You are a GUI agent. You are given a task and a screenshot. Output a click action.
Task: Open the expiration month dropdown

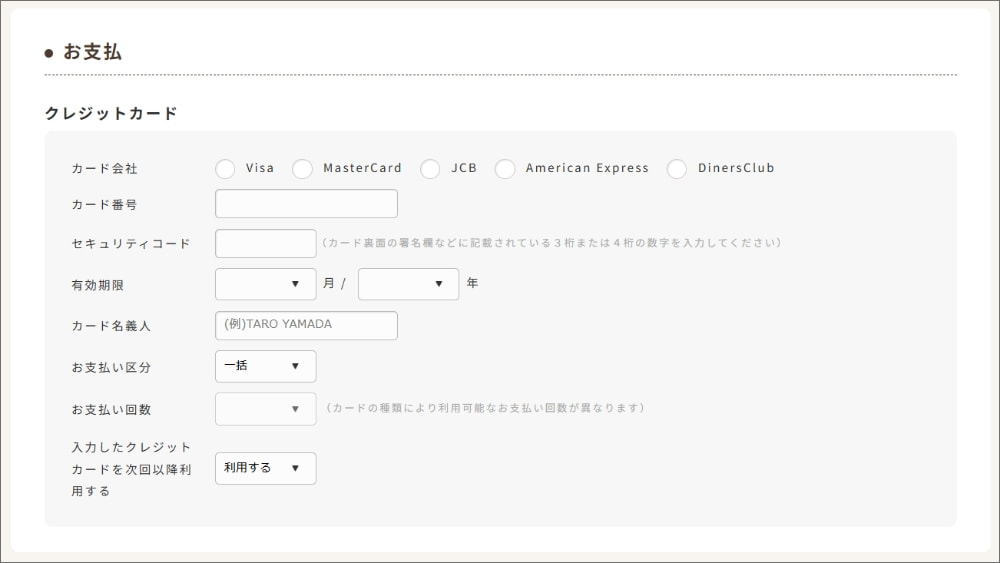click(265, 284)
